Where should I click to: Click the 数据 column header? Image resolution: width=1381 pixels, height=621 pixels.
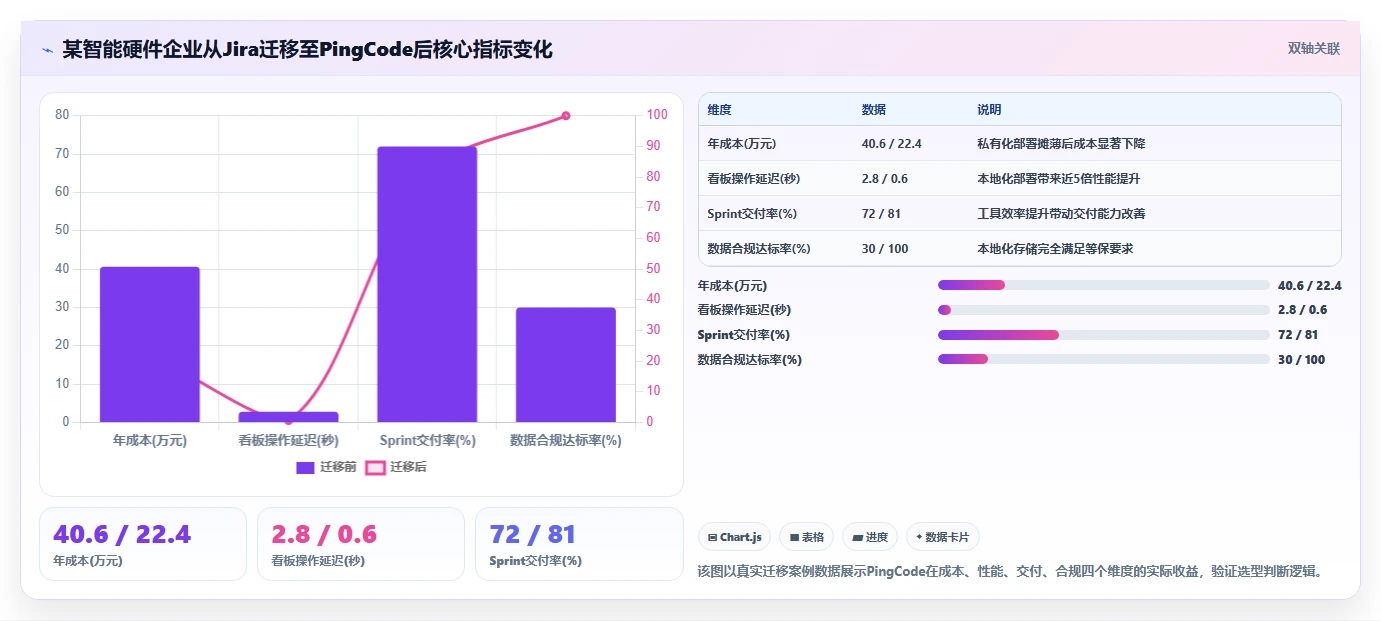pos(873,110)
